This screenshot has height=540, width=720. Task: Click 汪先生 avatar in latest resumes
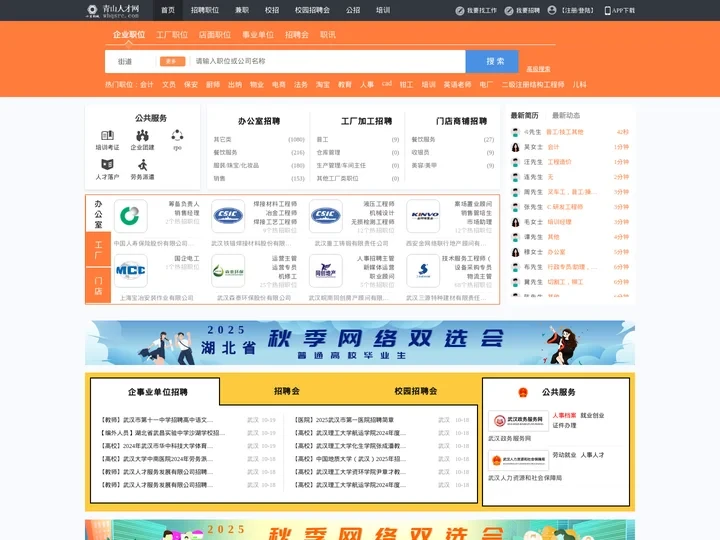click(515, 162)
